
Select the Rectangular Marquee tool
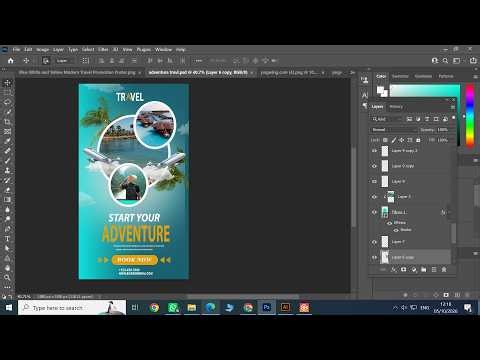(7, 92)
